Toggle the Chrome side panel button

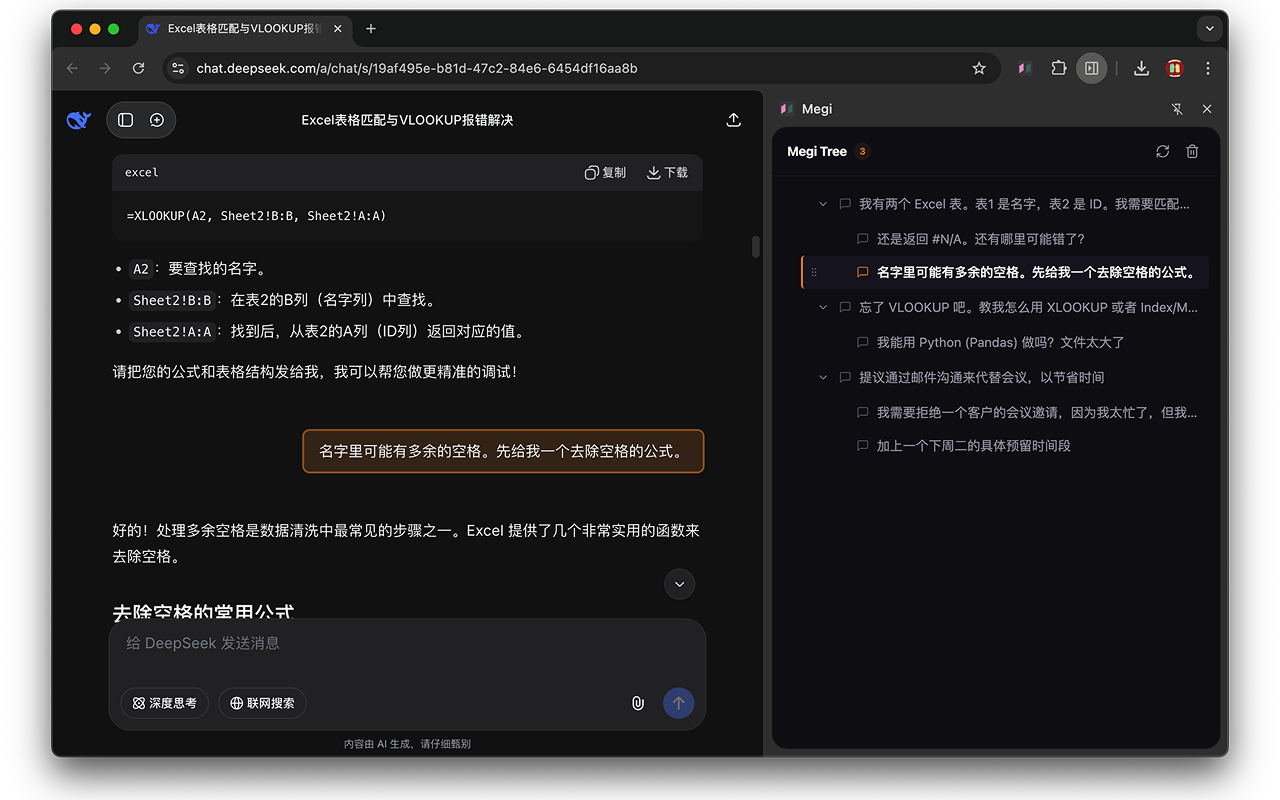coord(1092,68)
